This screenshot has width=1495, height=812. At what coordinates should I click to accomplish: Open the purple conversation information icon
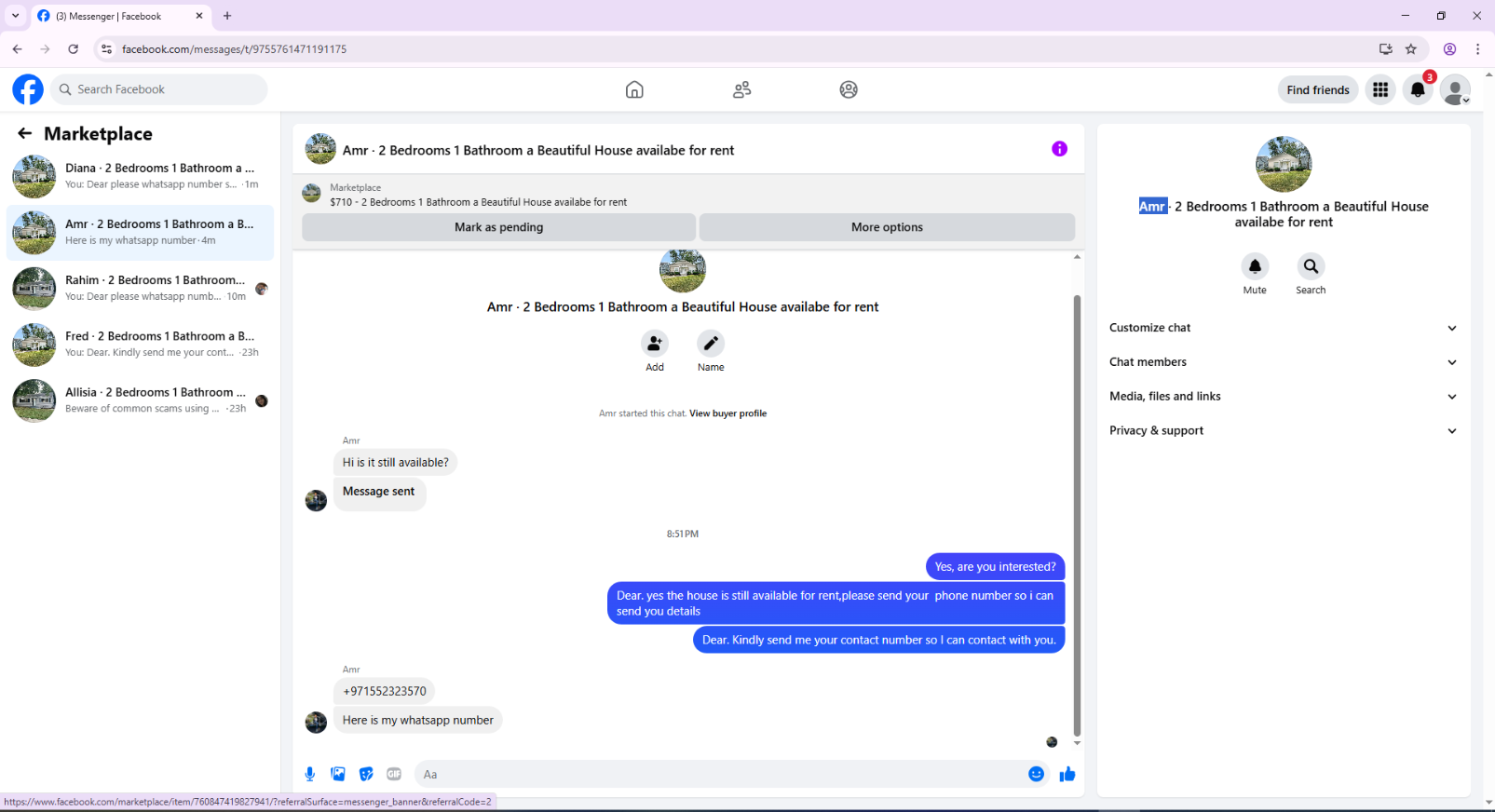(x=1059, y=149)
